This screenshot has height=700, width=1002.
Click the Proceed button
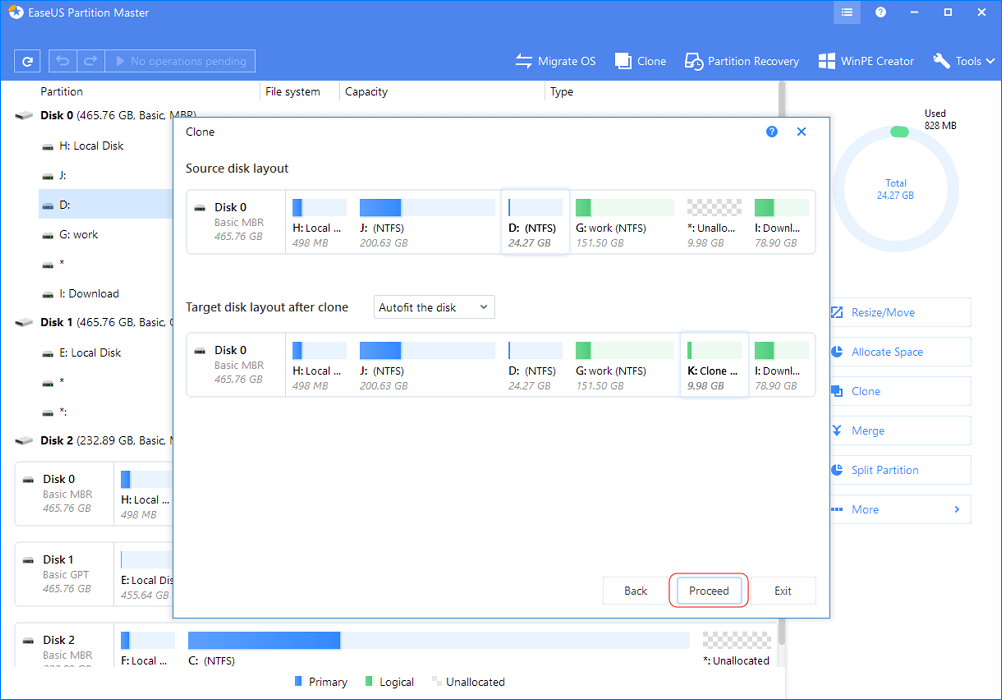point(709,591)
